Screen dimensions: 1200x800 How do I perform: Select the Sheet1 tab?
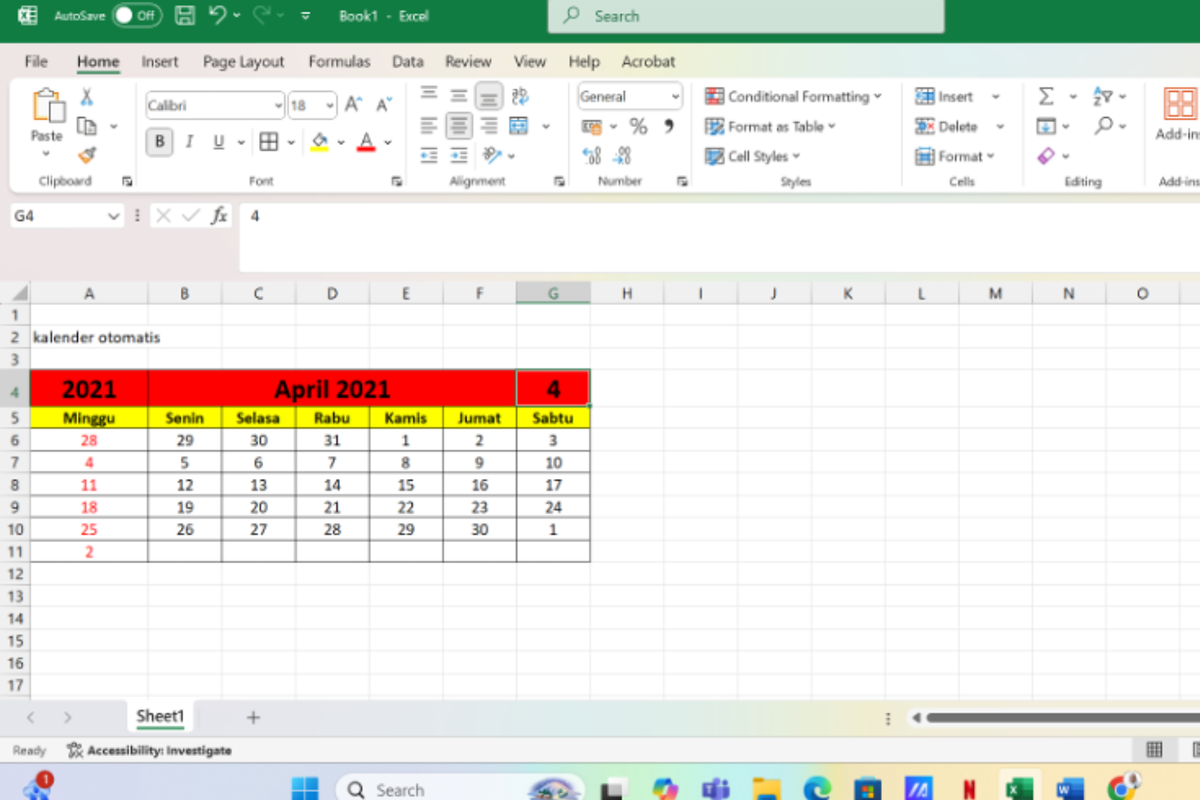161,716
